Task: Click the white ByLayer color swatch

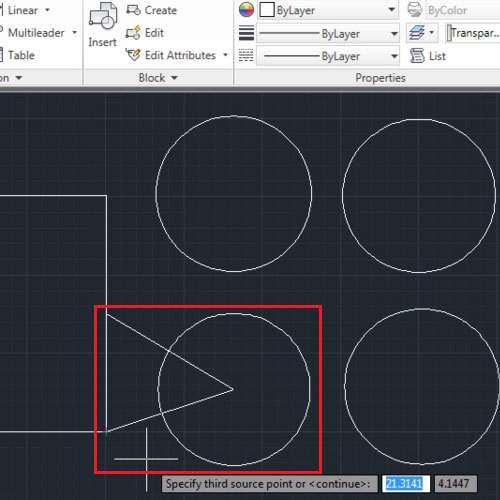Action: click(267, 10)
